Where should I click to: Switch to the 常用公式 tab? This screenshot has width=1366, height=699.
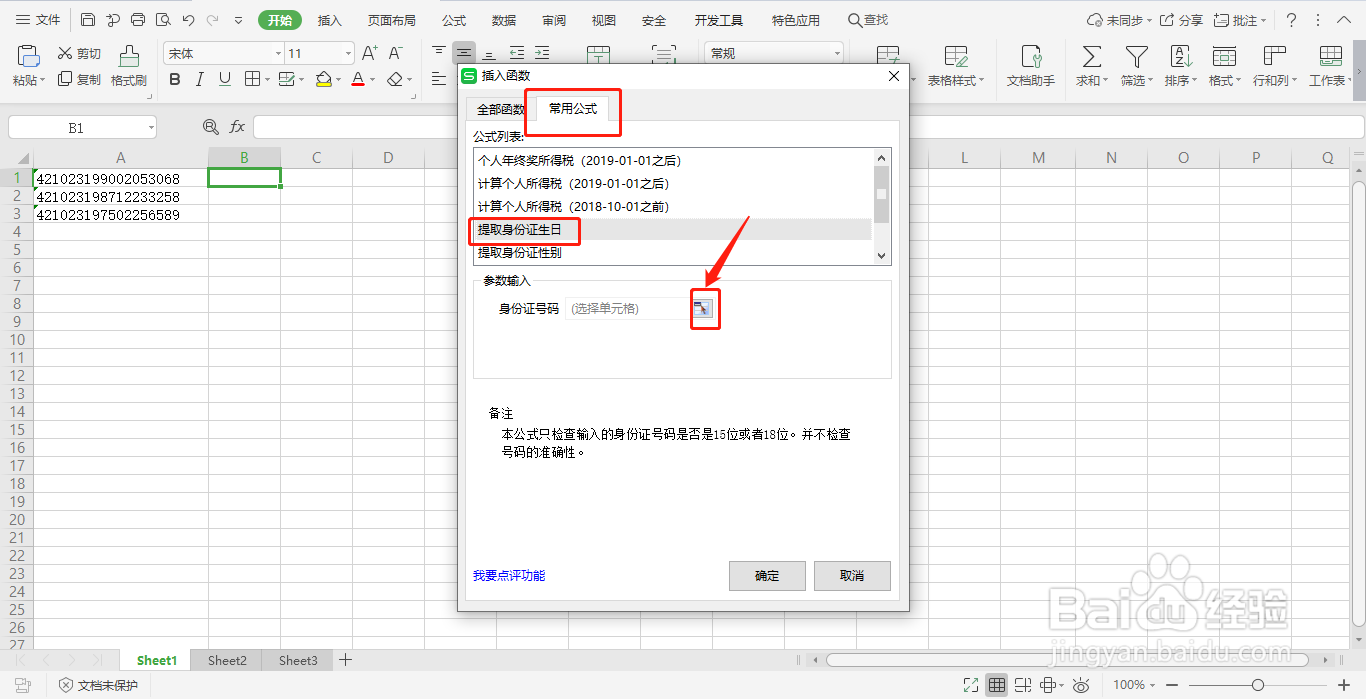572,109
